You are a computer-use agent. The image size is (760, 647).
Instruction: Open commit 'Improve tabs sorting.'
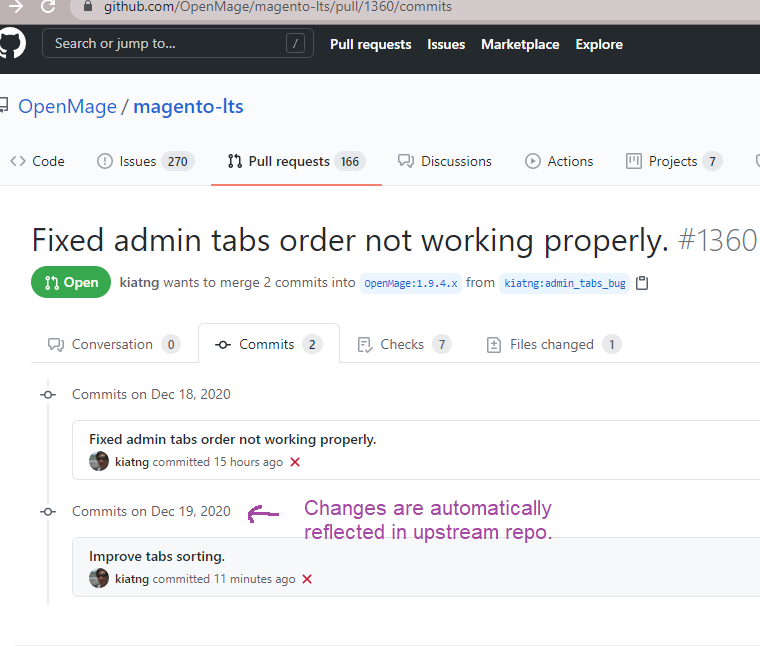coord(157,556)
